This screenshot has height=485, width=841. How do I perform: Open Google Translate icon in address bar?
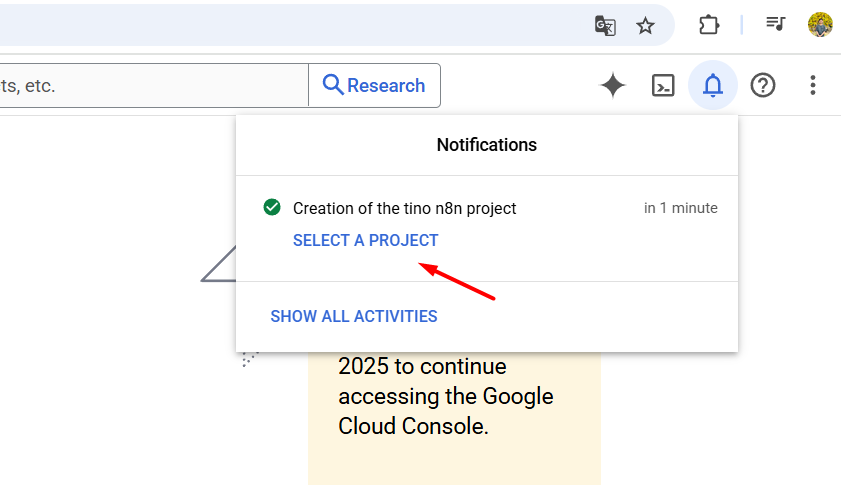tap(605, 25)
